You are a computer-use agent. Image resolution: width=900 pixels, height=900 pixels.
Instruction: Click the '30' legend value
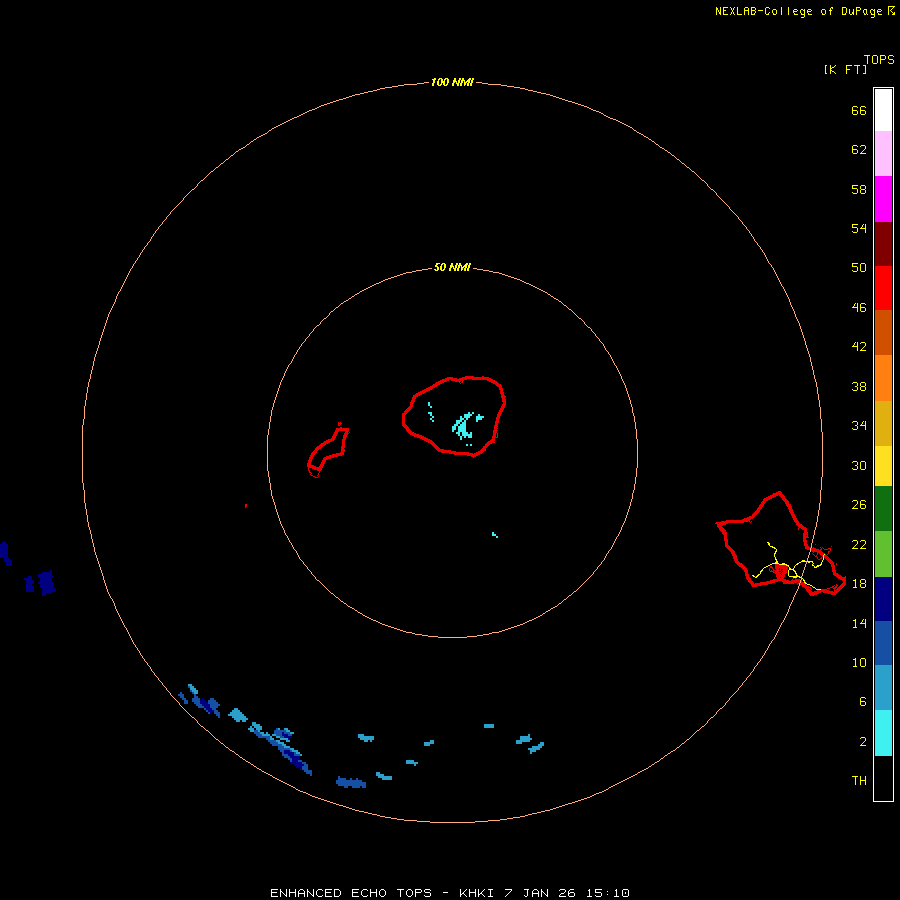point(859,465)
